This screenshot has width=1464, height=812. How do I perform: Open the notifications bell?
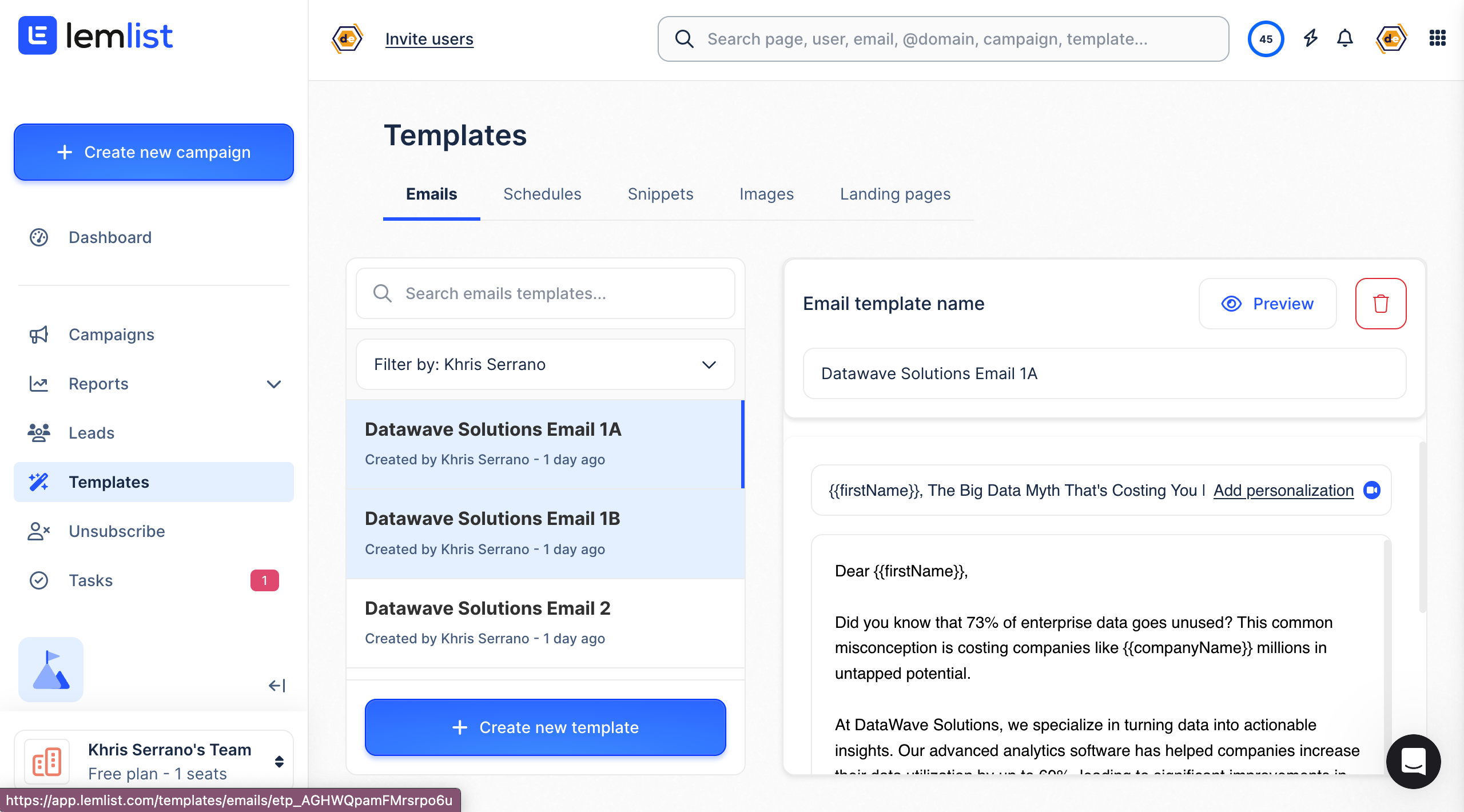tap(1344, 38)
